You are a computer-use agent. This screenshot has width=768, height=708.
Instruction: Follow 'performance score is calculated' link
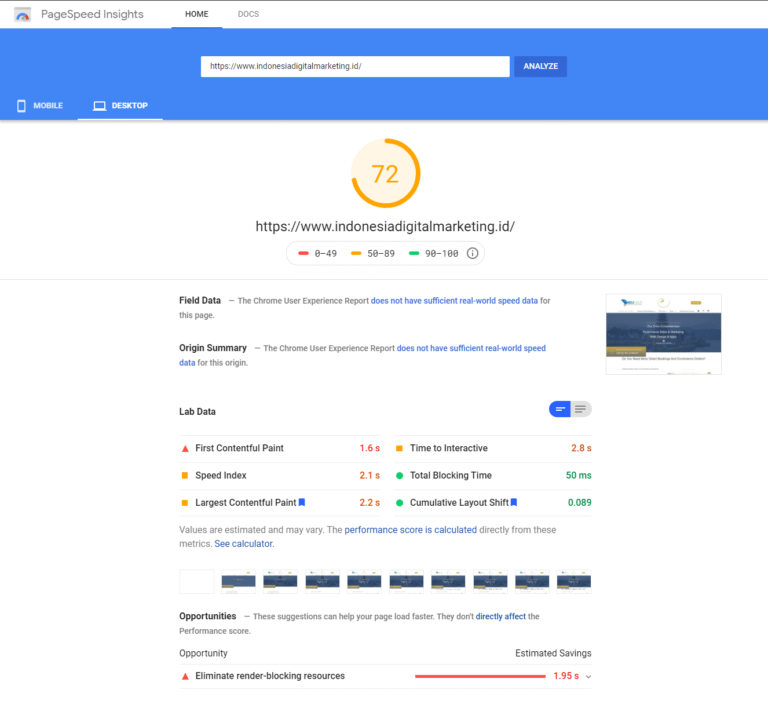(410, 530)
